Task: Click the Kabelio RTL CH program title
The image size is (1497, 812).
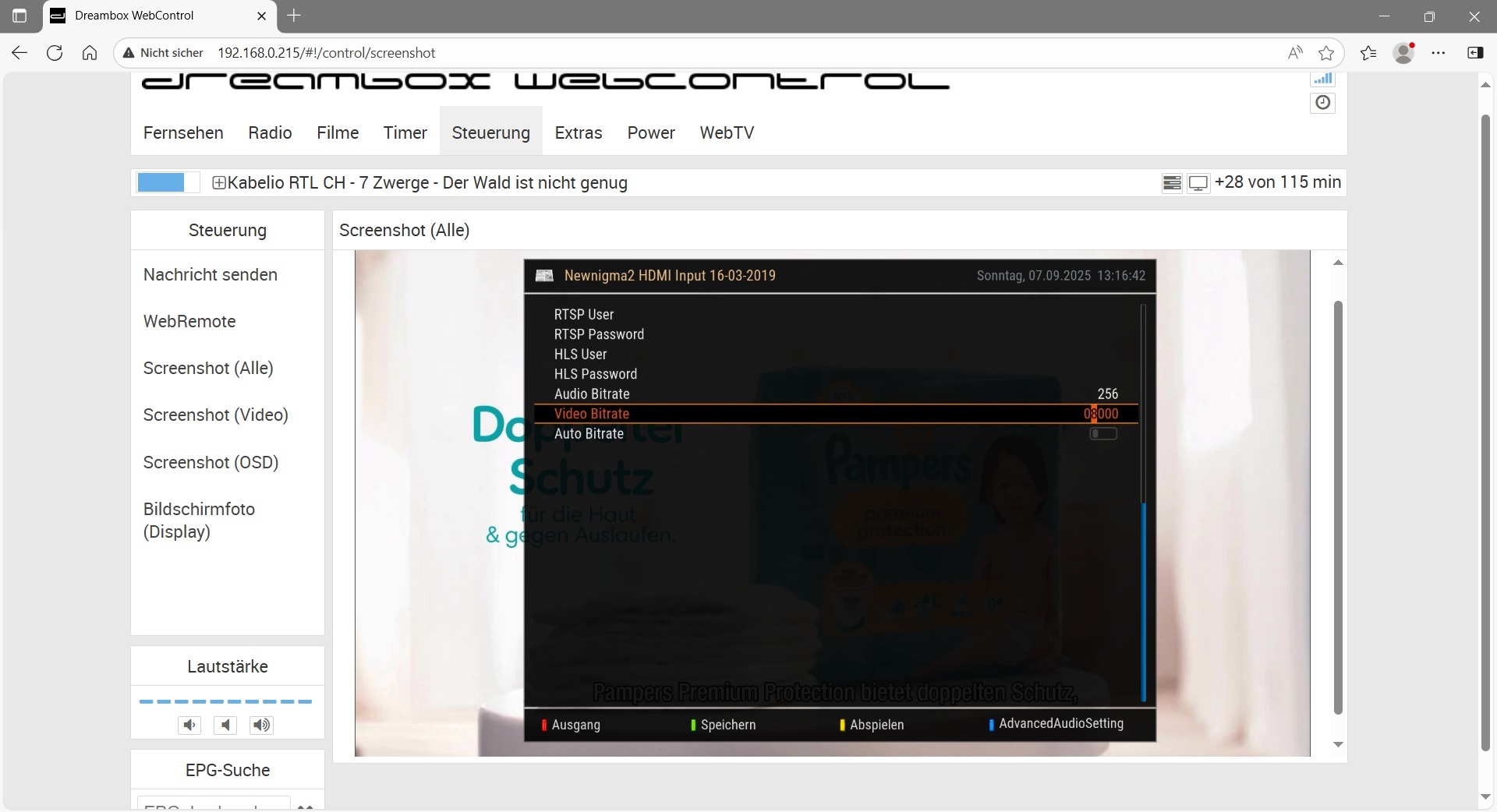Action: (x=427, y=183)
